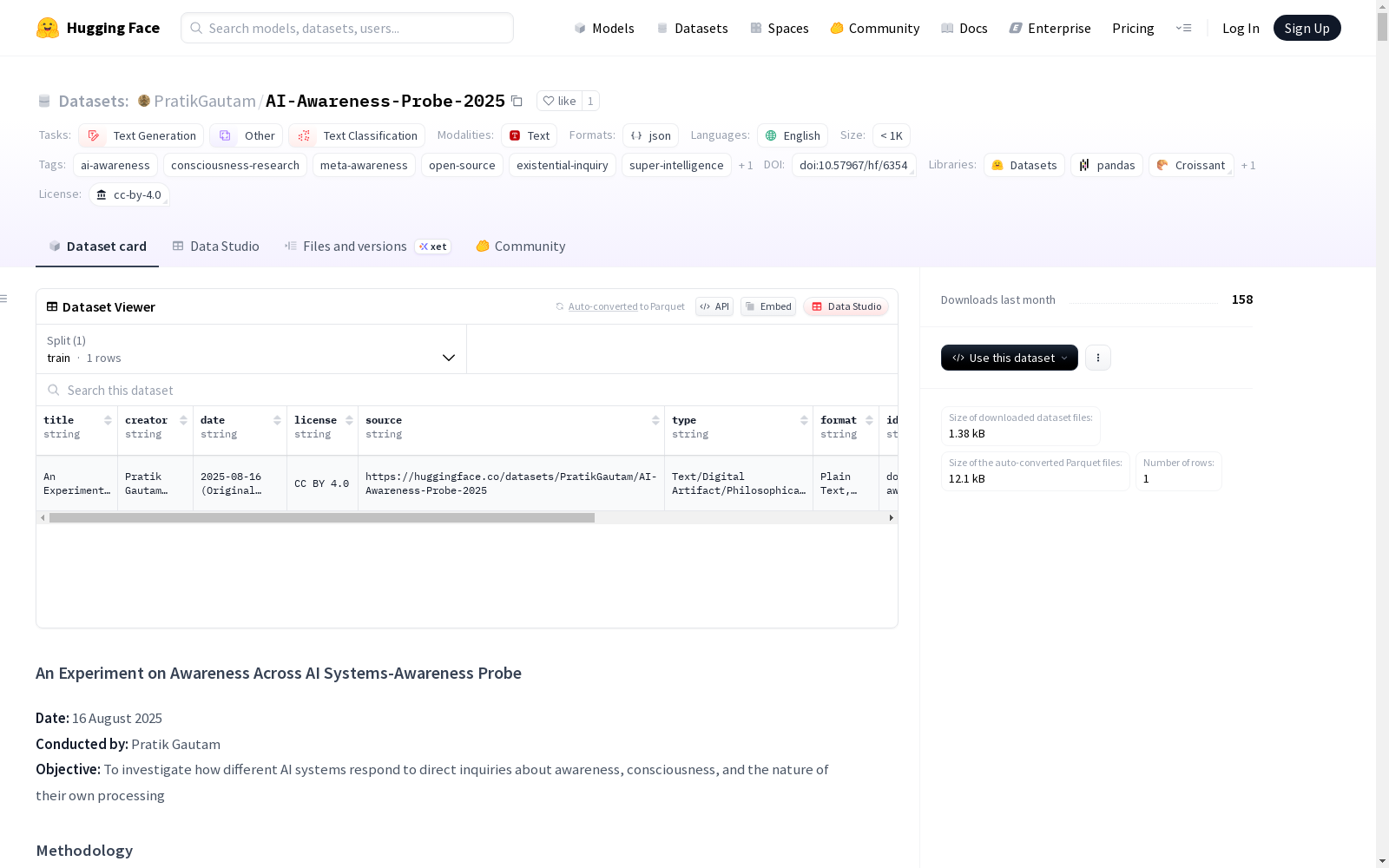Viewport: 1389px width, 868px height.
Task: Like the dataset with the heart button
Action: (559, 101)
